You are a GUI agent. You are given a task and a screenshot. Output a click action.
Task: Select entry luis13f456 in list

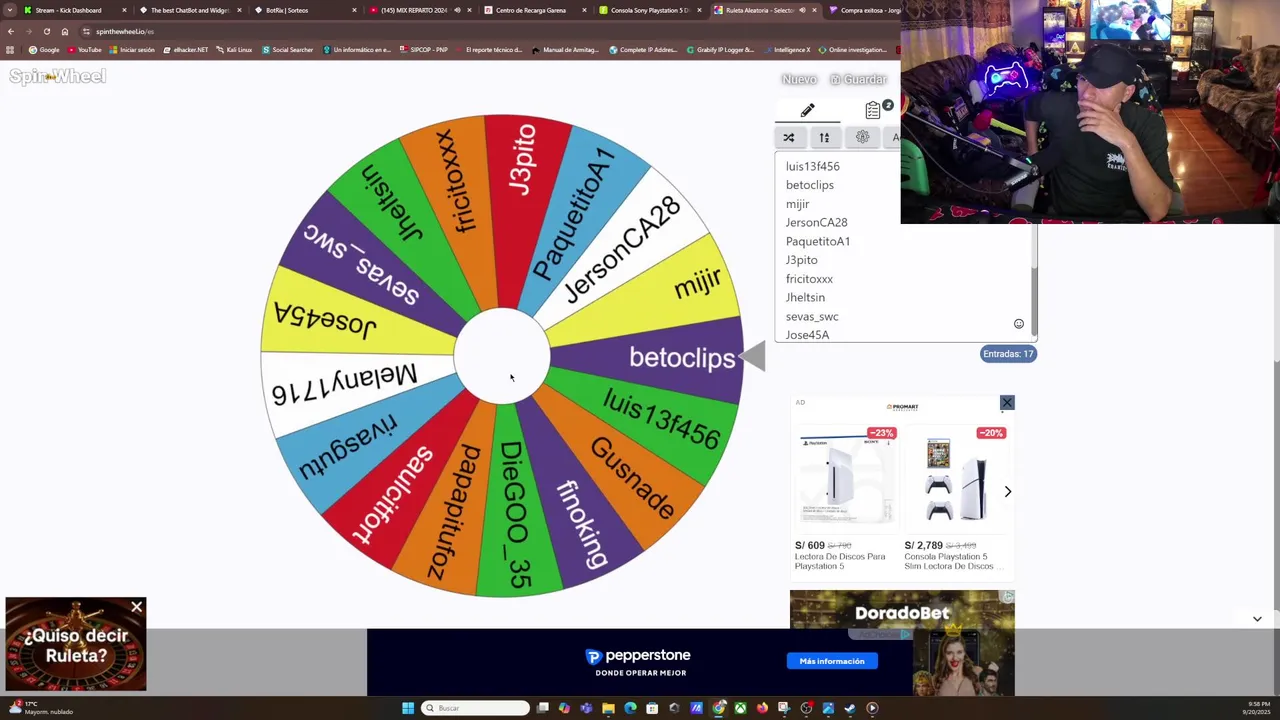[x=812, y=166]
